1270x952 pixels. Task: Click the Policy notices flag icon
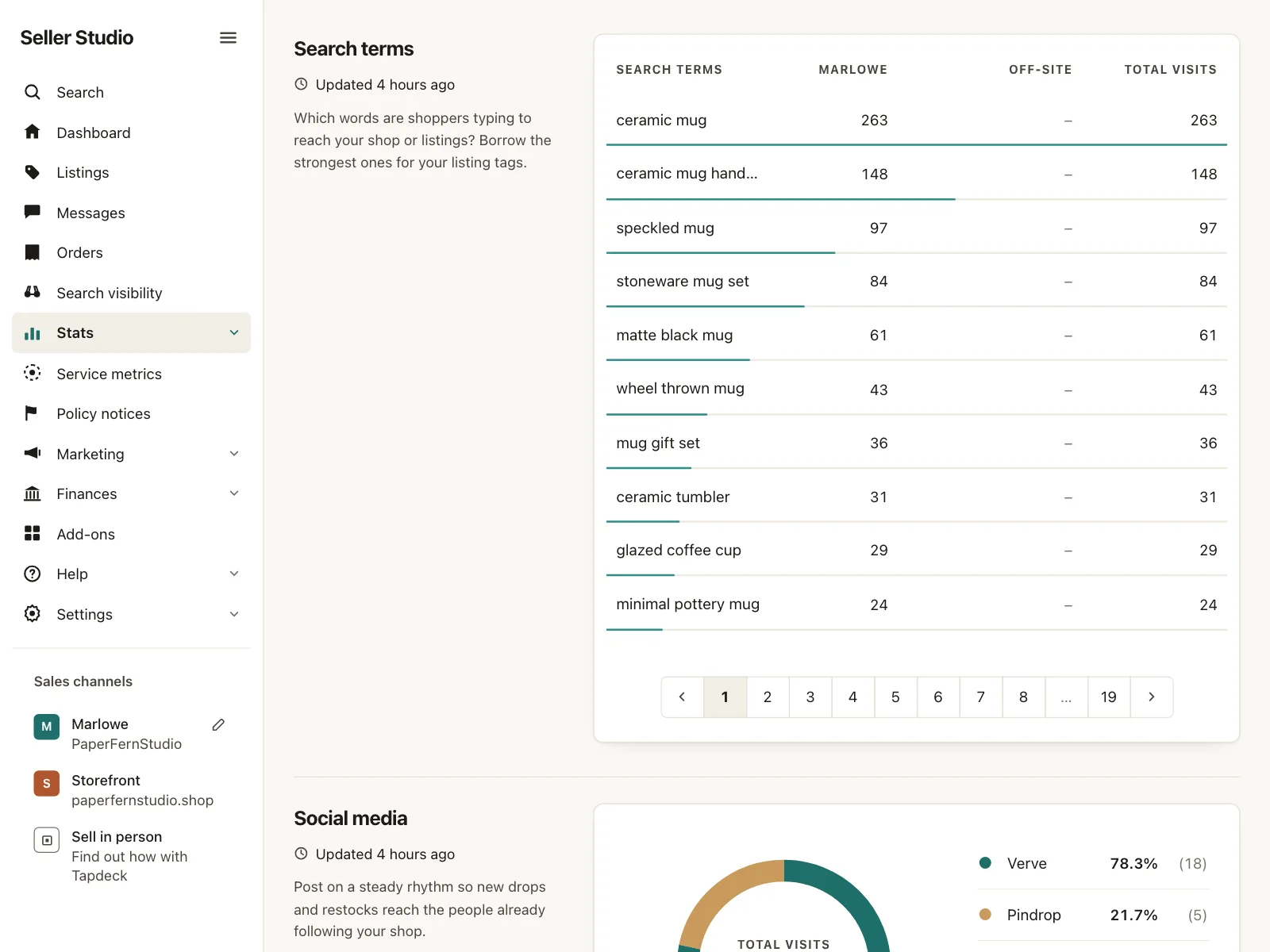[x=33, y=413]
